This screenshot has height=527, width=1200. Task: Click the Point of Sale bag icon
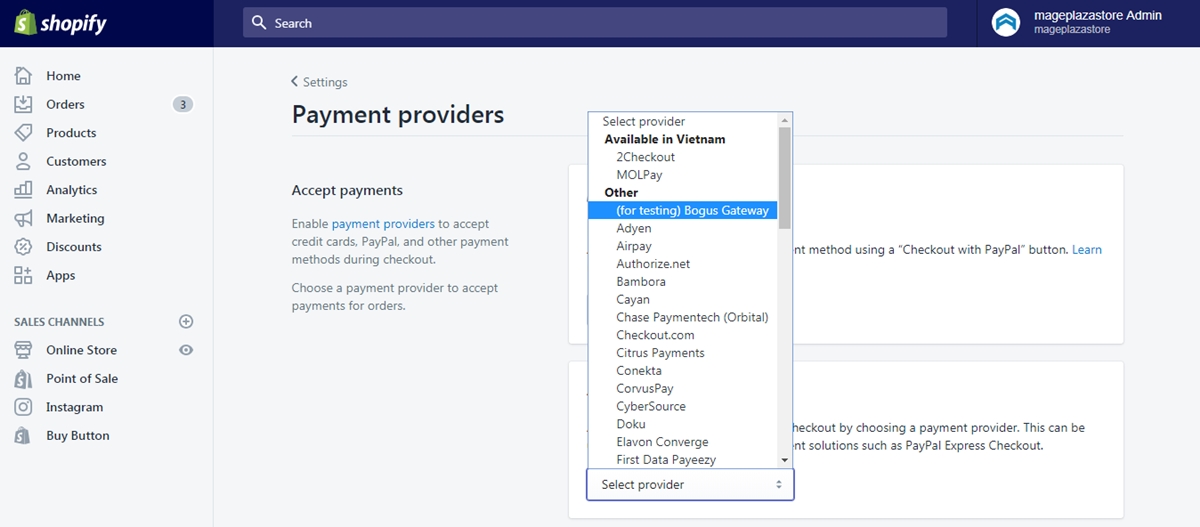coord(23,379)
